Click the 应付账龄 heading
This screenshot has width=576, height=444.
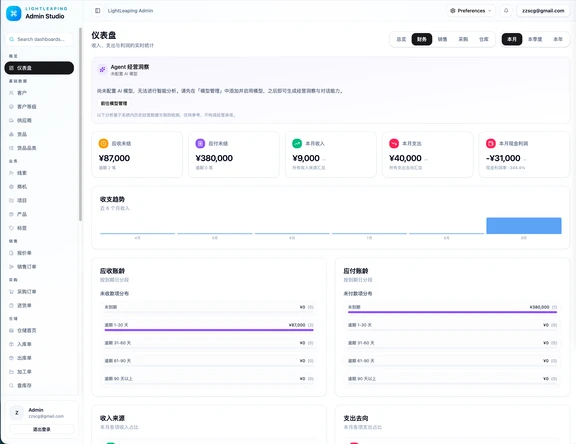pos(356,271)
